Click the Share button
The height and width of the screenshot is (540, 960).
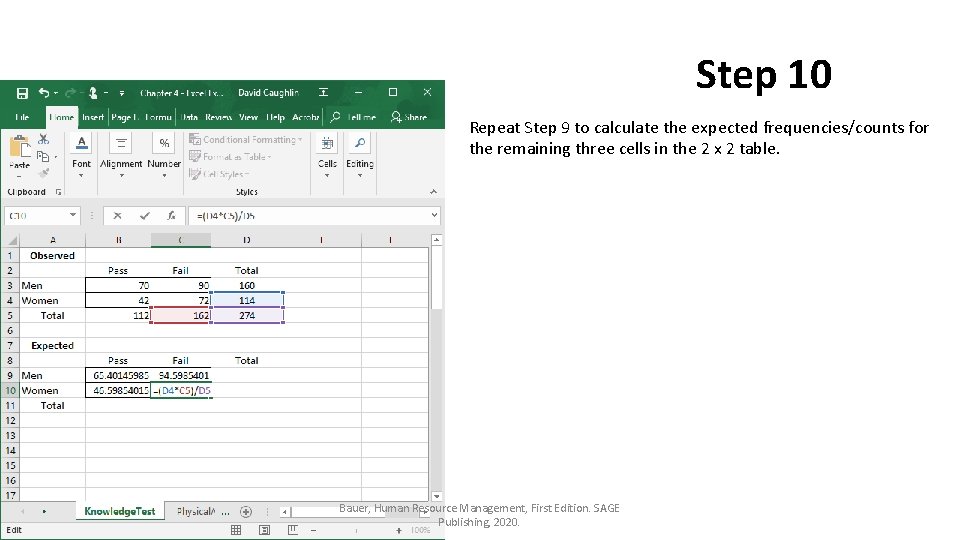coord(409,117)
